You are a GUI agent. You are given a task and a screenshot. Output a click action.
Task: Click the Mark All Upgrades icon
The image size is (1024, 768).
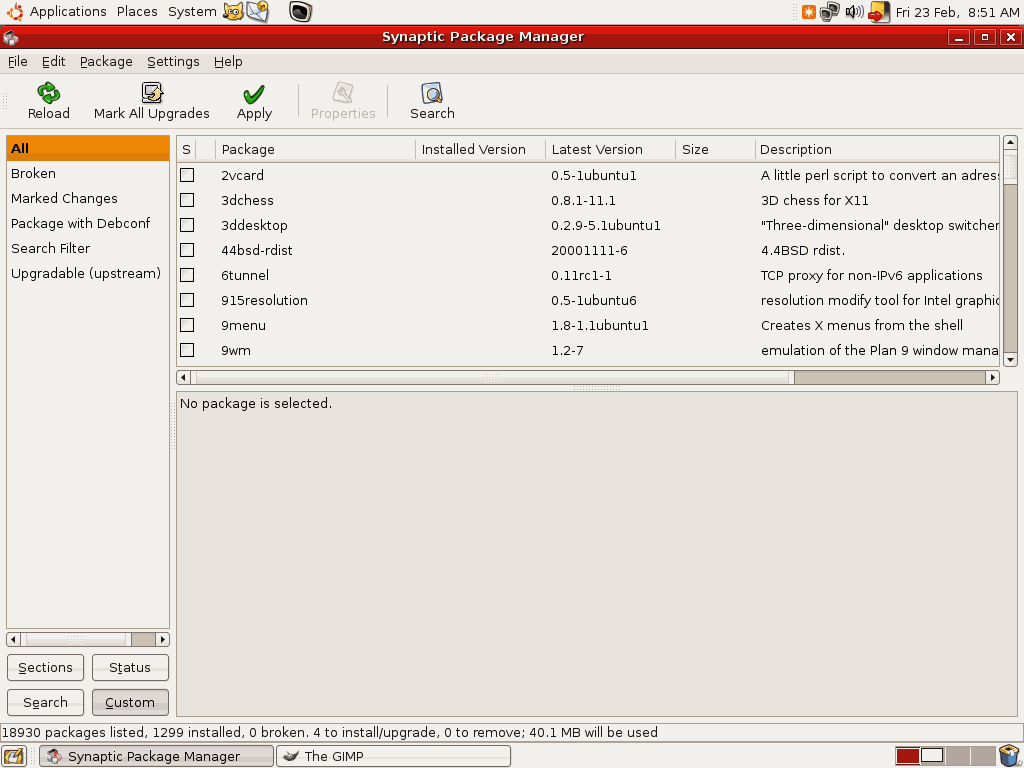pos(152,93)
